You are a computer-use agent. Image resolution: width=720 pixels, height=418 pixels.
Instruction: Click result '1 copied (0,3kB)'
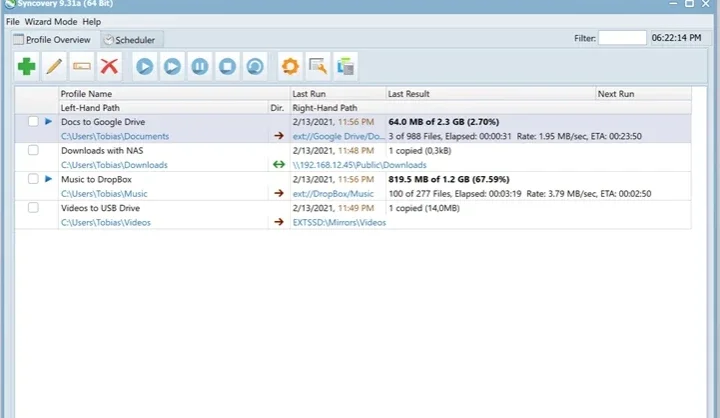[420, 150]
